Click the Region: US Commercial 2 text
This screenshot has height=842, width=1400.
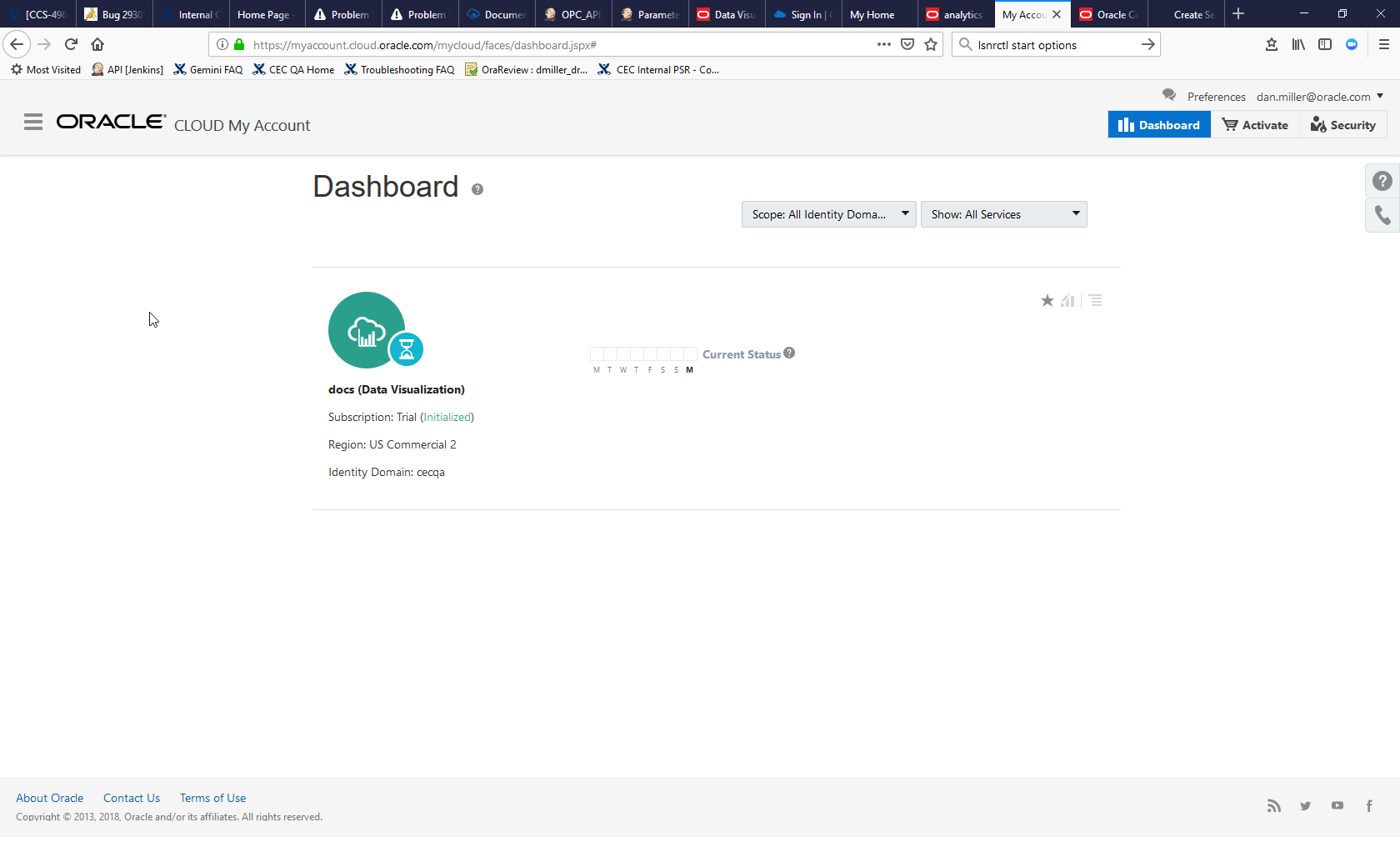click(392, 444)
